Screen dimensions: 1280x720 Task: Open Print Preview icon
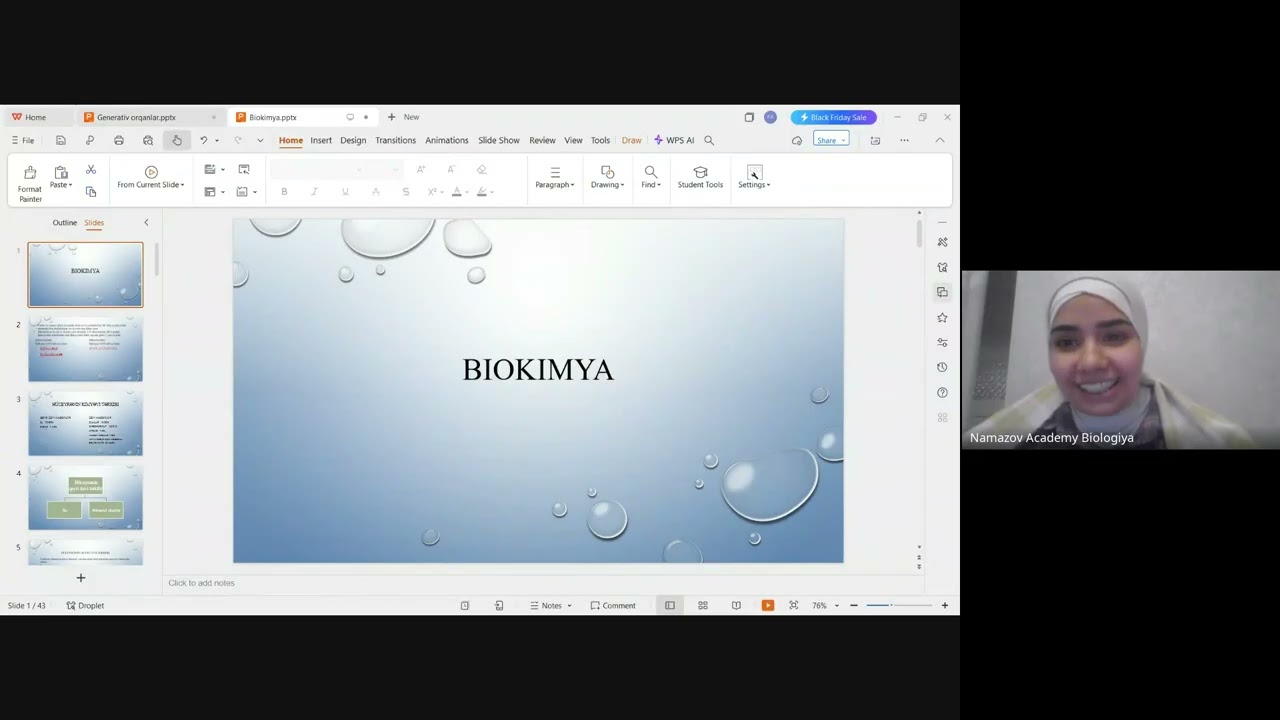pyautogui.click(x=148, y=141)
